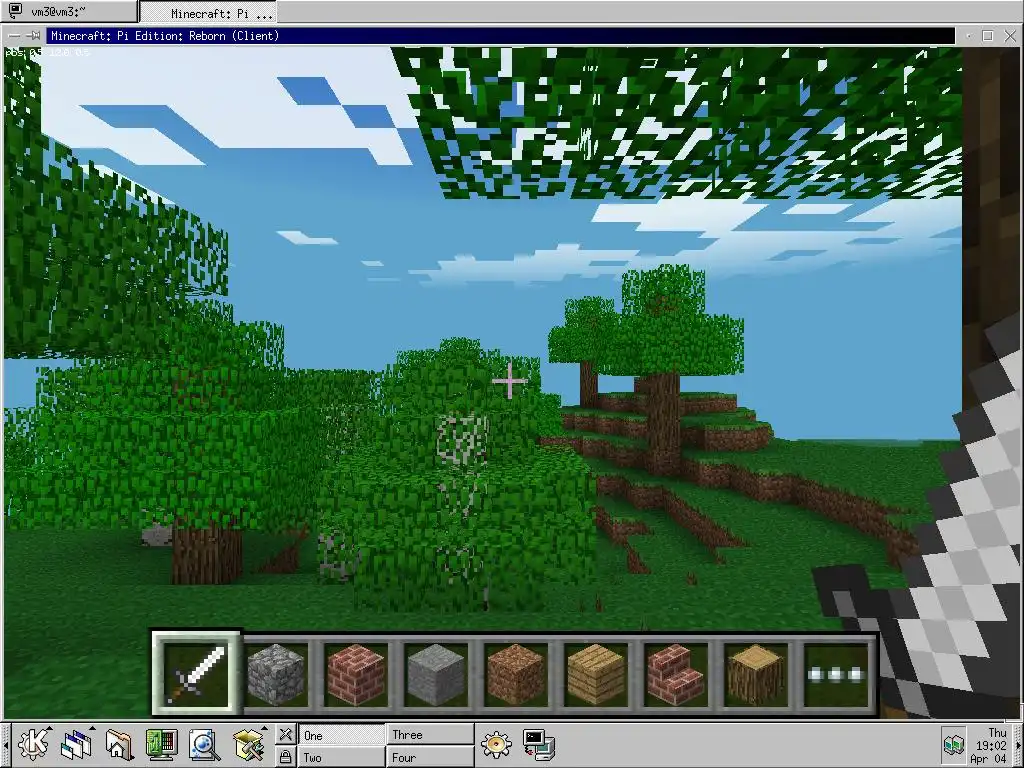
Task: Toggle the sticky pin on Minecraft titlebar
Action: point(34,36)
